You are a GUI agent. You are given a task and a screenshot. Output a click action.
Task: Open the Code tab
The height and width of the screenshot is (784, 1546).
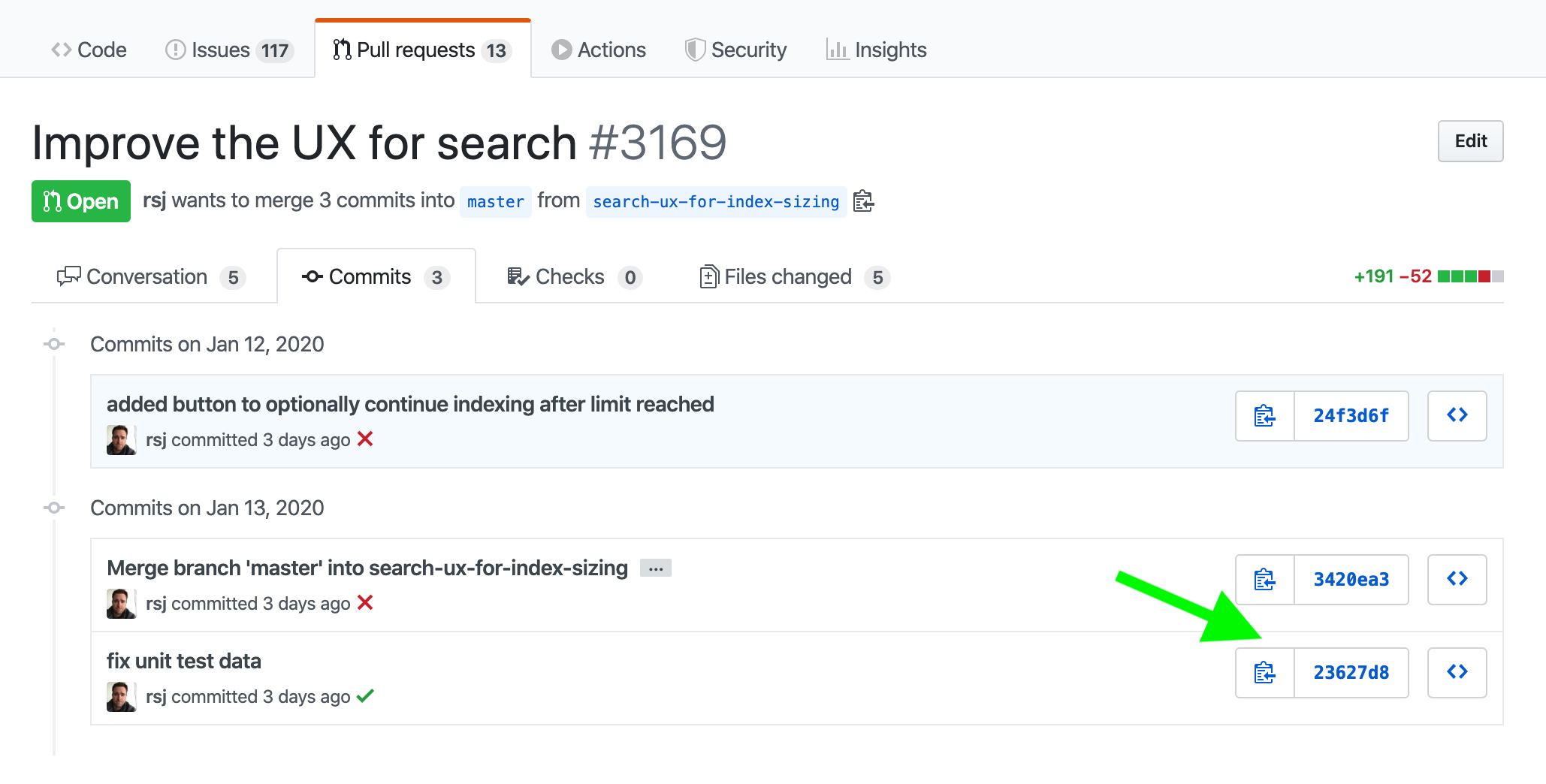point(89,50)
